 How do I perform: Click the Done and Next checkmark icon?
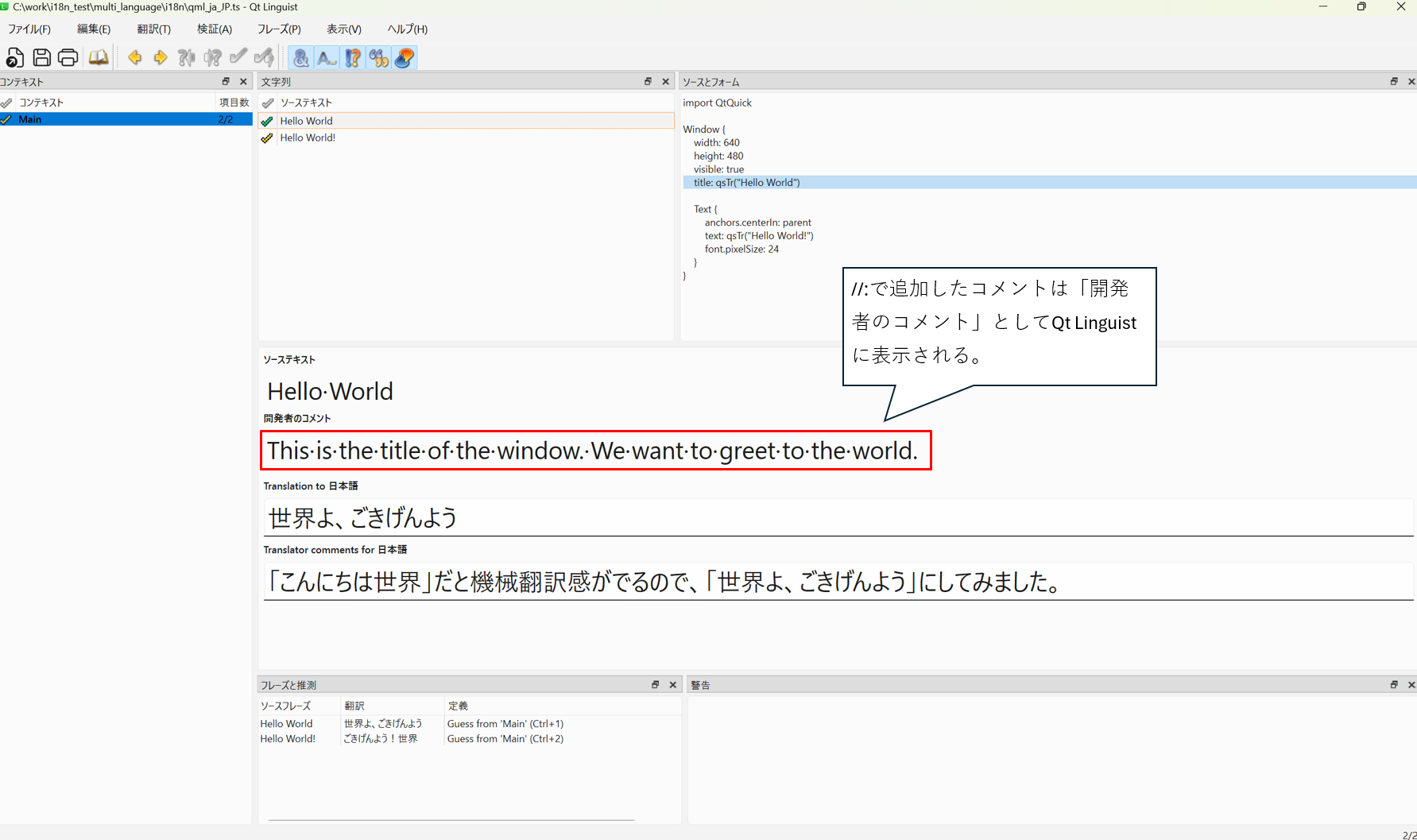264,57
